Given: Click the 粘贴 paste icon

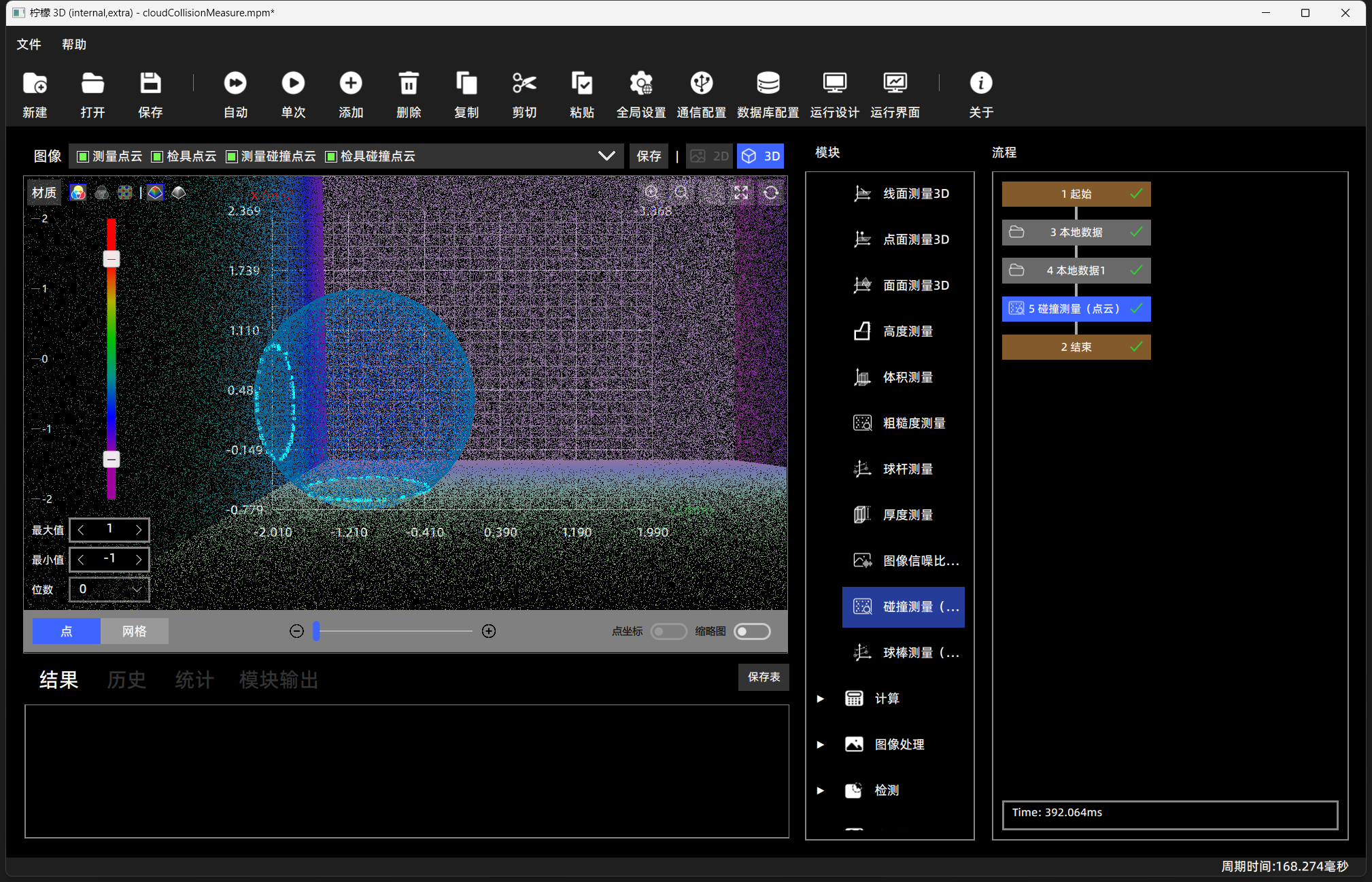Looking at the screenshot, I should pyautogui.click(x=582, y=84).
